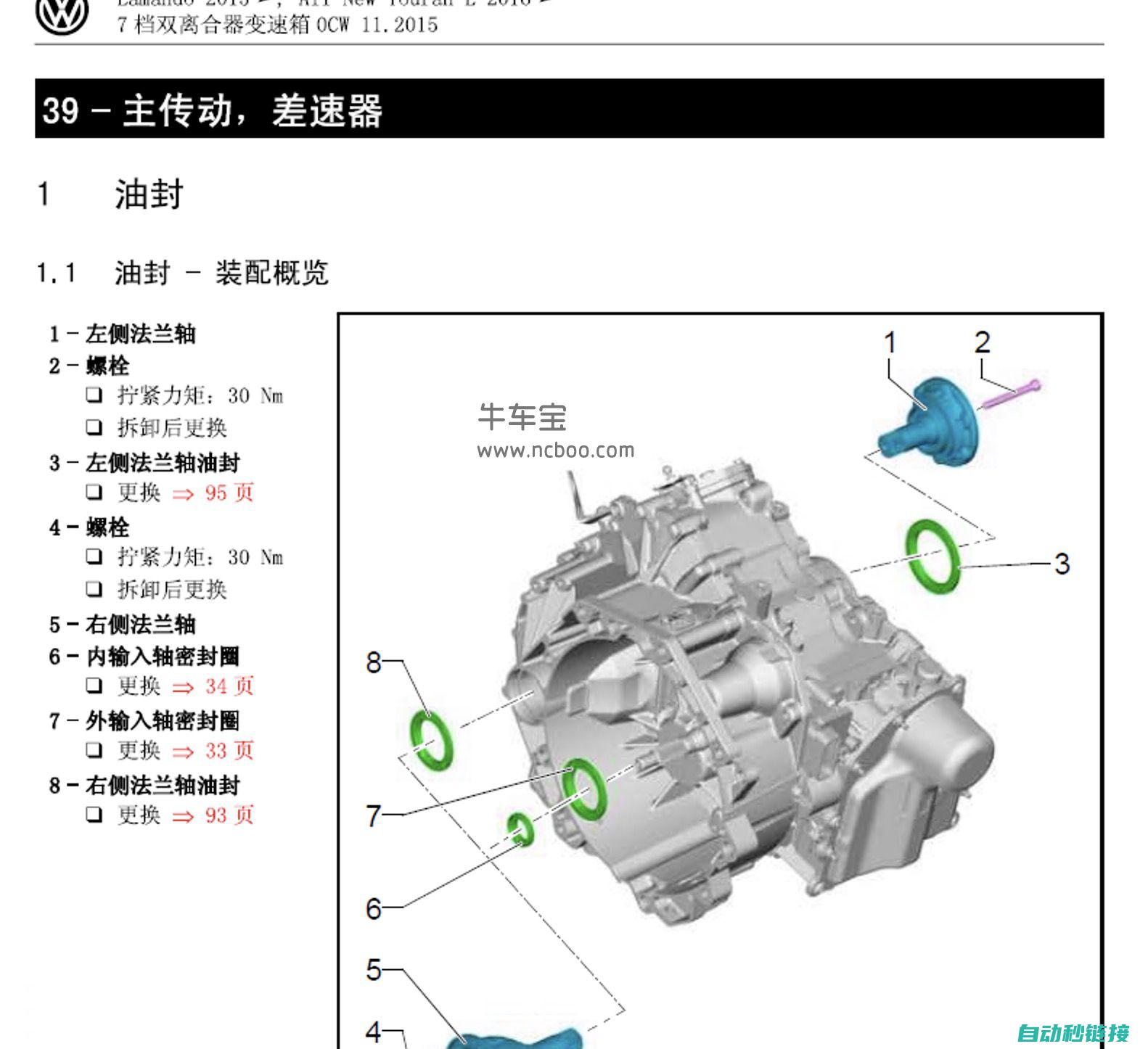This screenshot has height=1049, width=1148.
Task: Select the section title '油封 – 装配概览'
Action: tap(221, 273)
